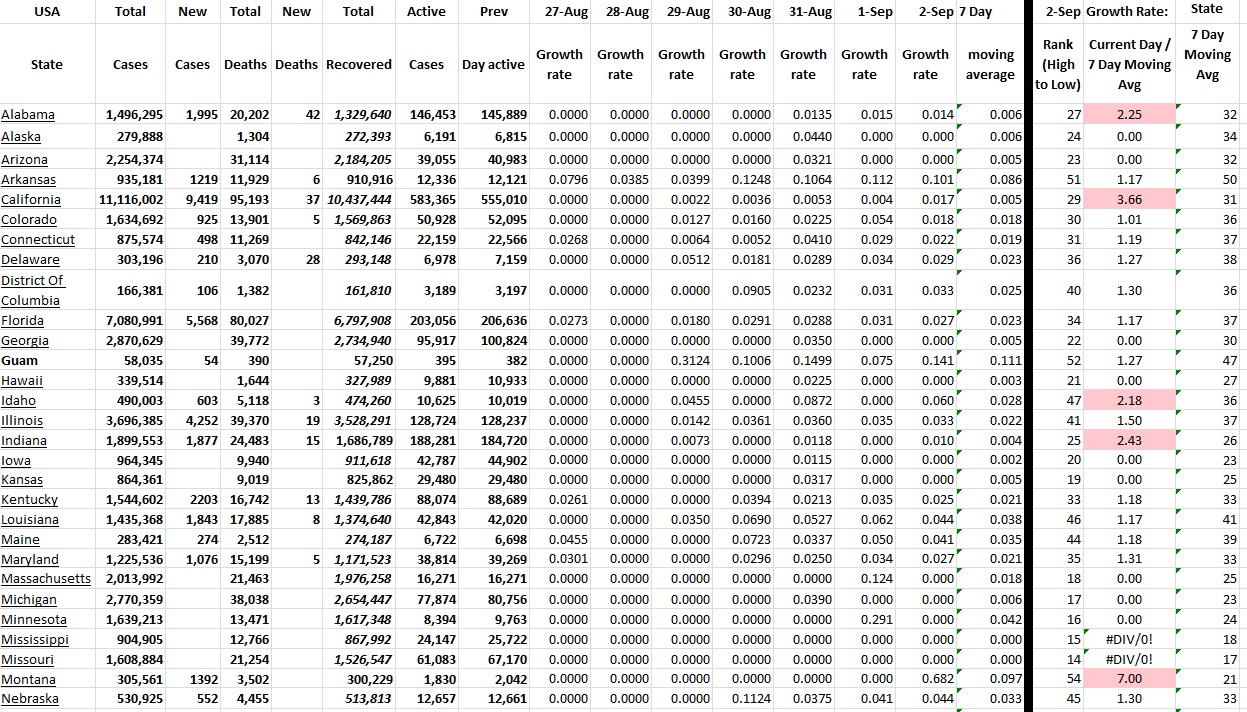Open the Alabama state link
This screenshot has width=1247, height=712.
(28, 115)
